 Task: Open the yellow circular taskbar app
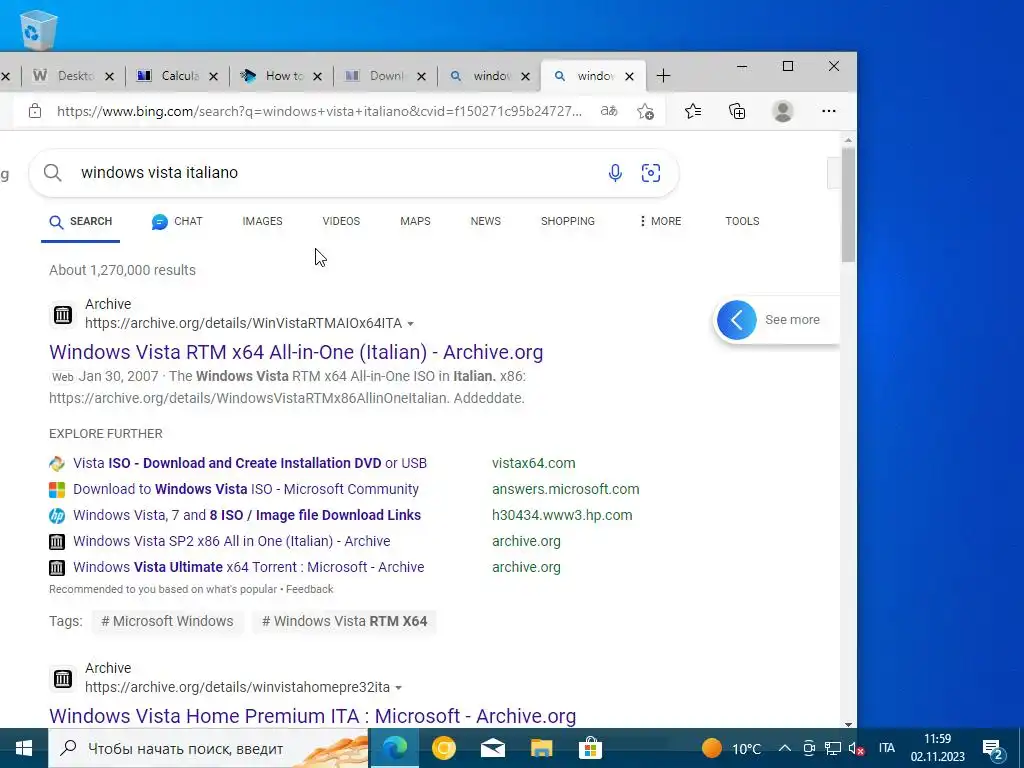tap(443, 748)
